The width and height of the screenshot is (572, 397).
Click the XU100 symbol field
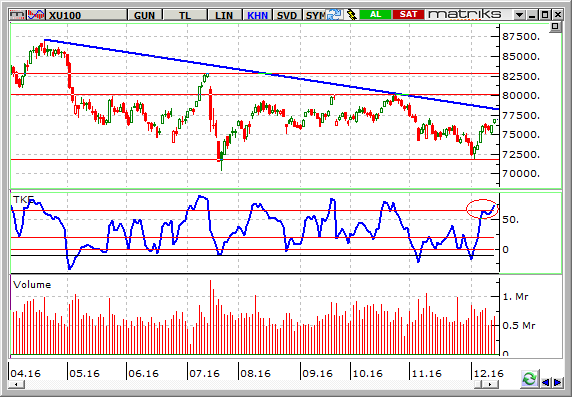tap(87, 15)
